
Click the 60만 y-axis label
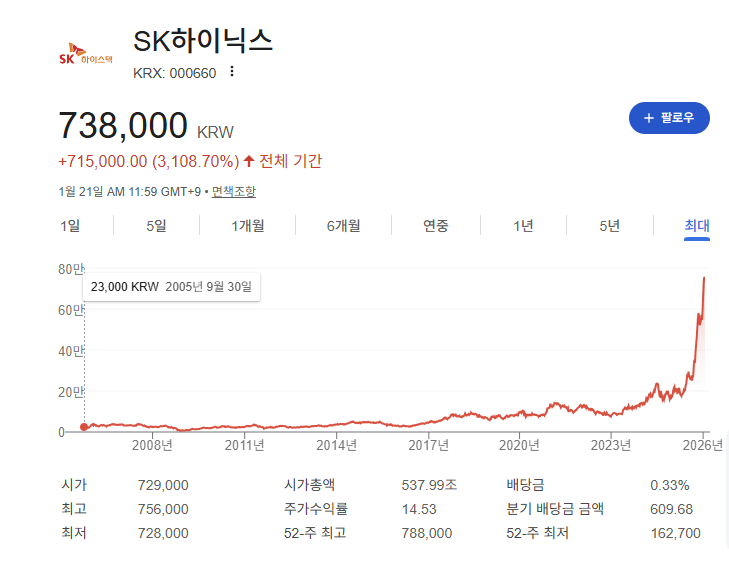pos(71,310)
